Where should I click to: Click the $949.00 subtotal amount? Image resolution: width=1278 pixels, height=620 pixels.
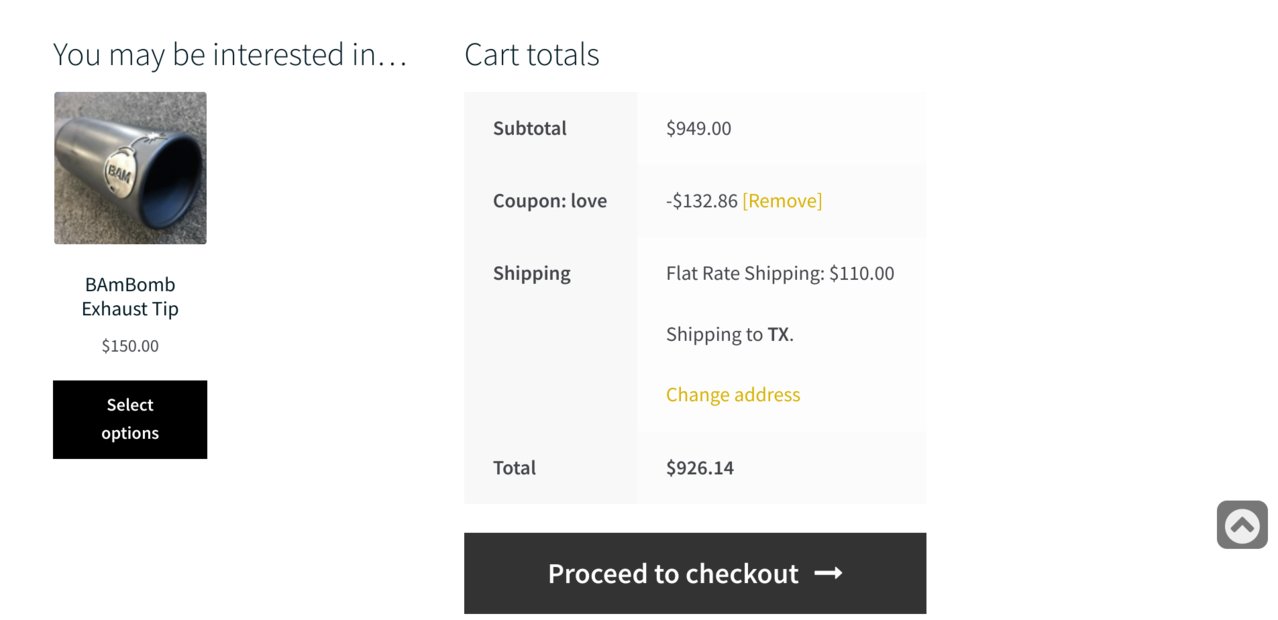click(699, 128)
